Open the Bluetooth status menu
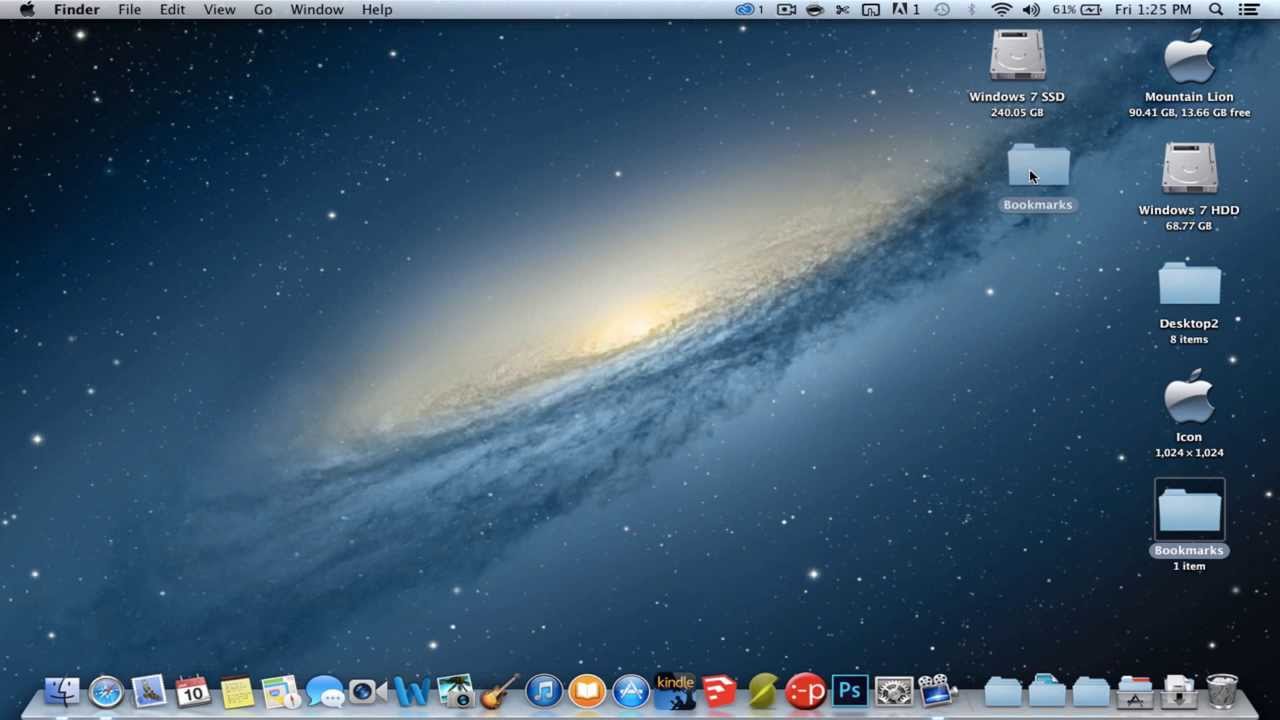This screenshot has height=720, width=1280. tap(972, 10)
